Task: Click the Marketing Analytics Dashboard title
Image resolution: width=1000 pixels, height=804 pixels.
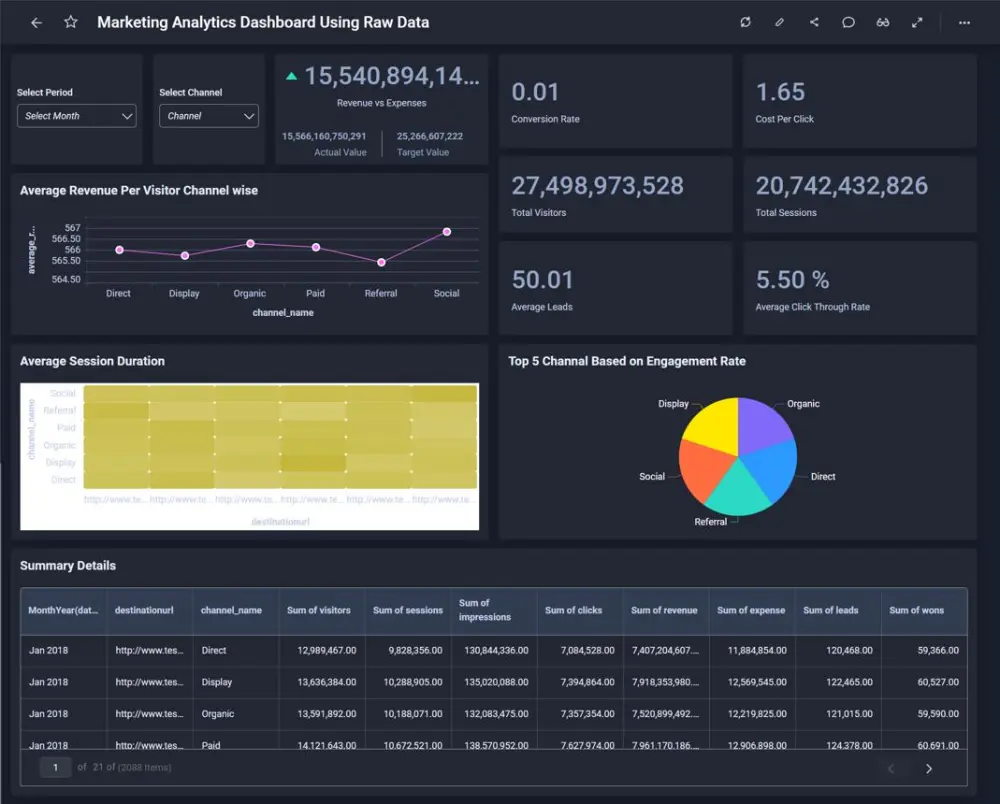Action: coord(263,22)
